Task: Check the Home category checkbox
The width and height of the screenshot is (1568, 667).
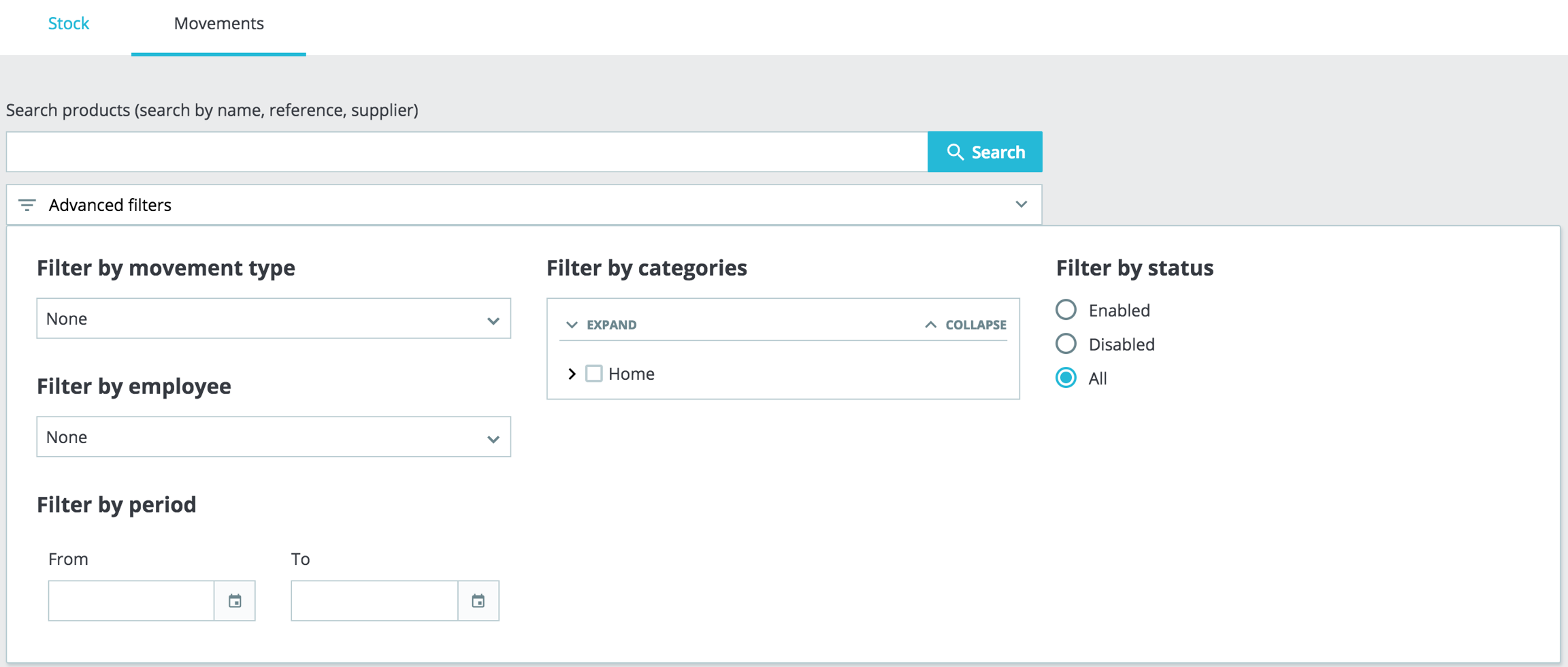Action: 593,374
